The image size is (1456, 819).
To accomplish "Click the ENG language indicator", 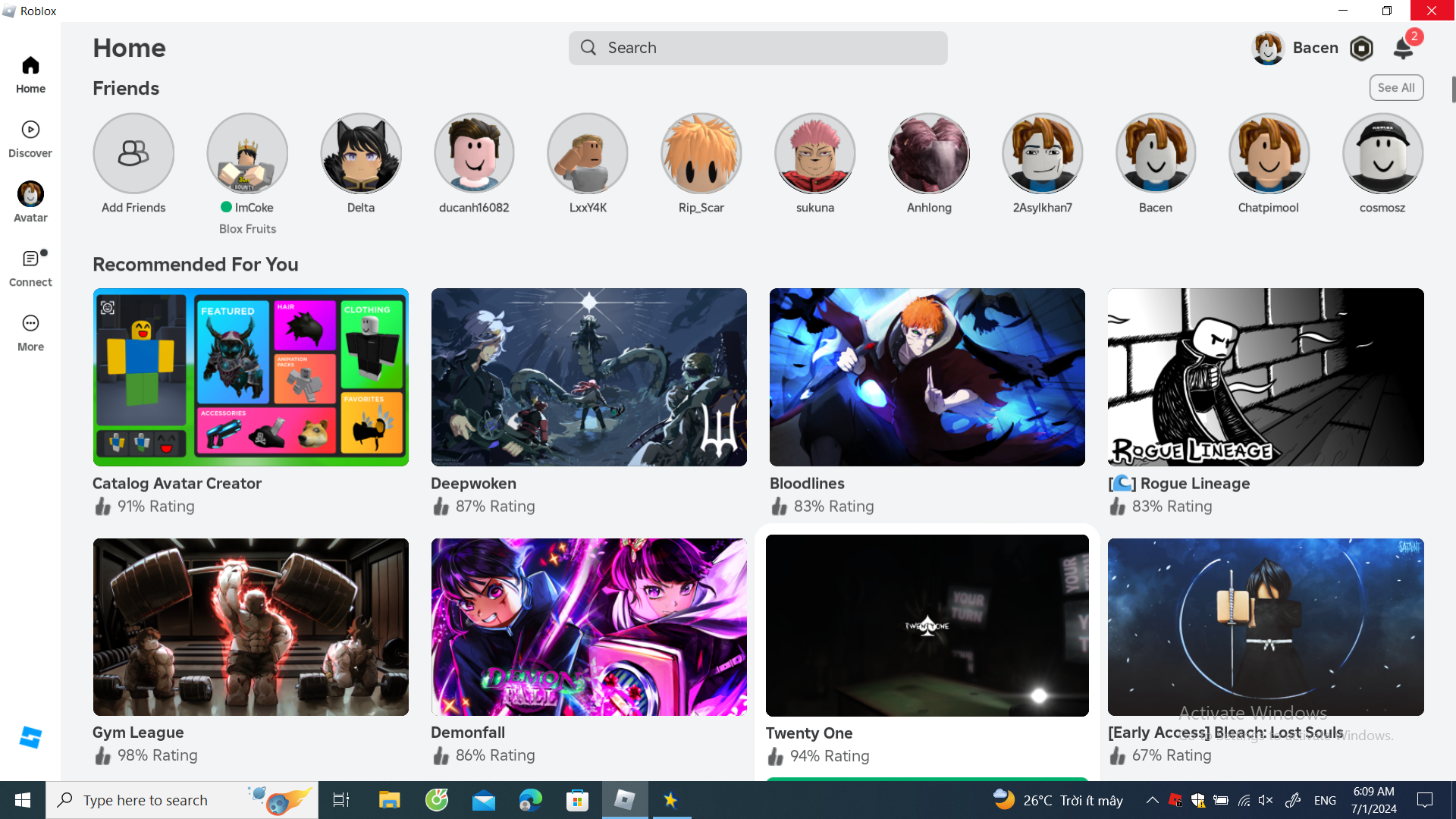I will click(1325, 800).
